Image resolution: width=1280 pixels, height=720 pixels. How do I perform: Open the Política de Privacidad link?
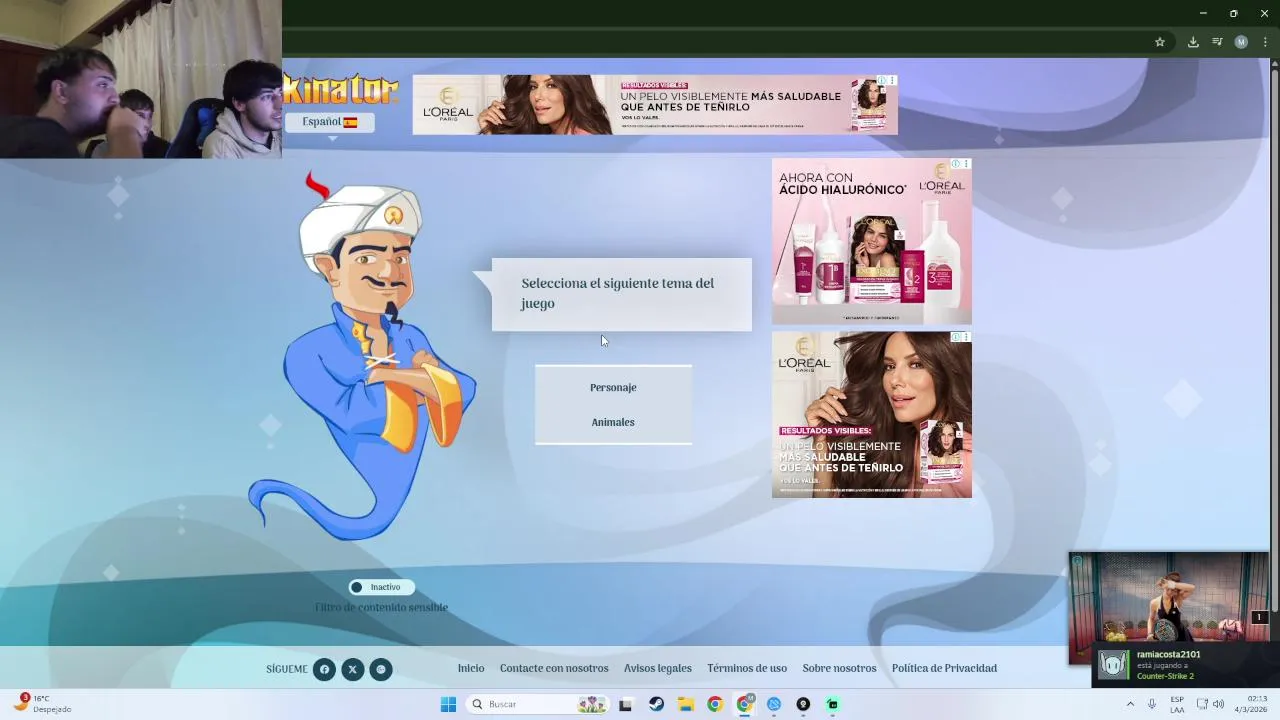pyautogui.click(x=944, y=668)
